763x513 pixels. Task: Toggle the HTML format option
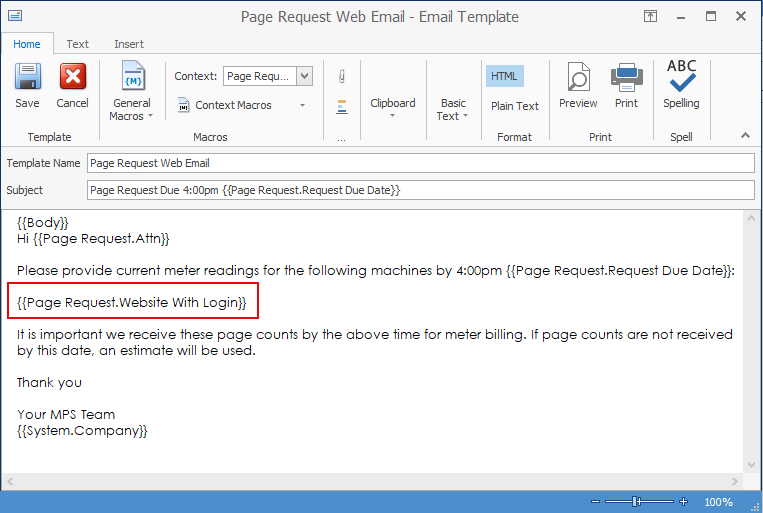tap(504, 76)
